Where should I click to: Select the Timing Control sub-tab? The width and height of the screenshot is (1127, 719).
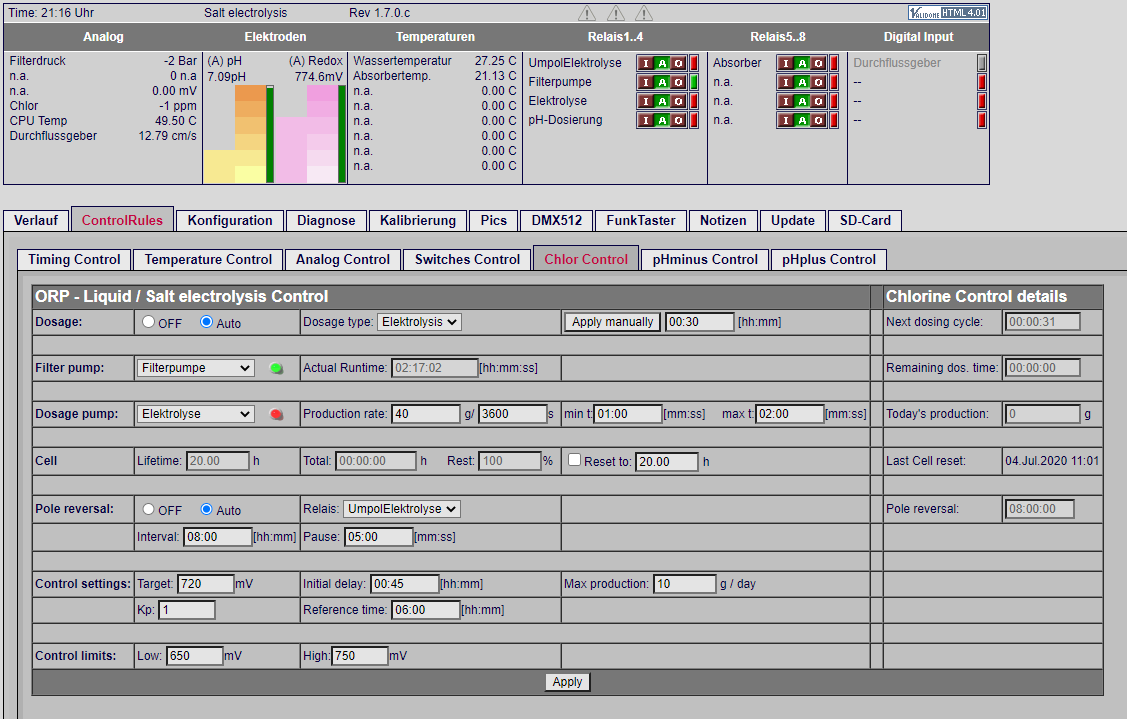point(74,260)
